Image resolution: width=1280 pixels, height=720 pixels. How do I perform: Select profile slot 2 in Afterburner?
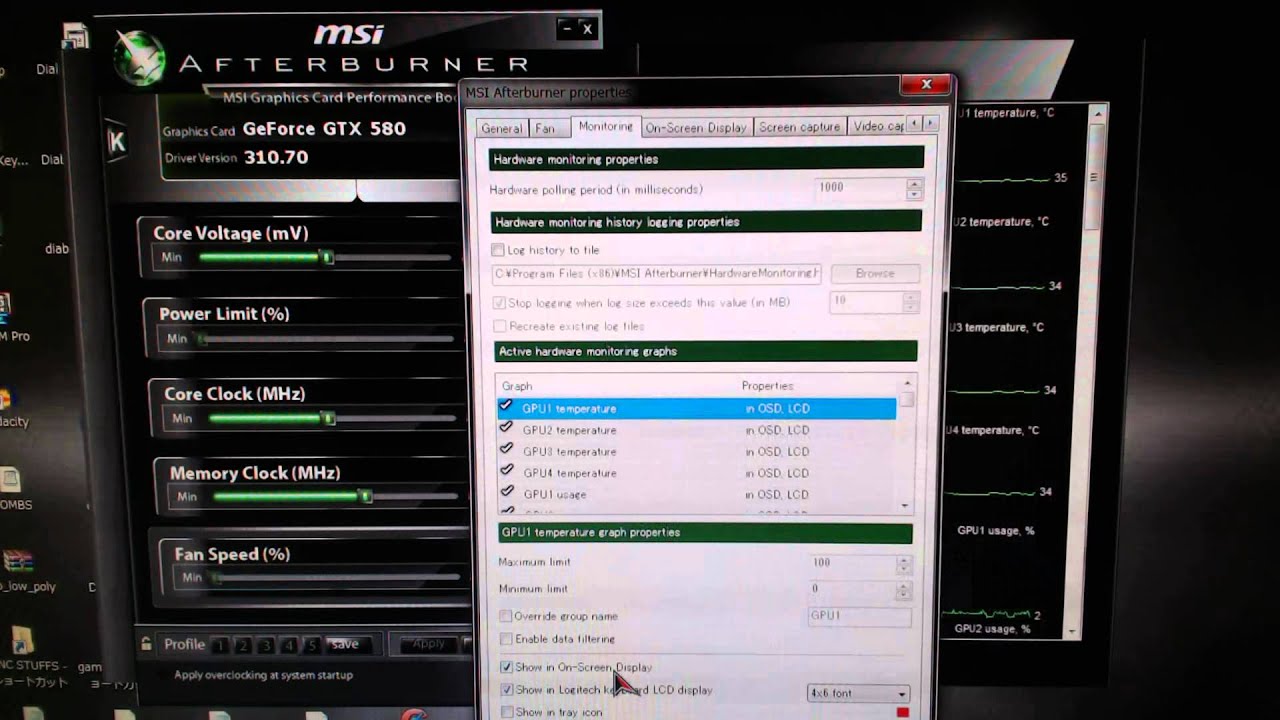tap(243, 645)
